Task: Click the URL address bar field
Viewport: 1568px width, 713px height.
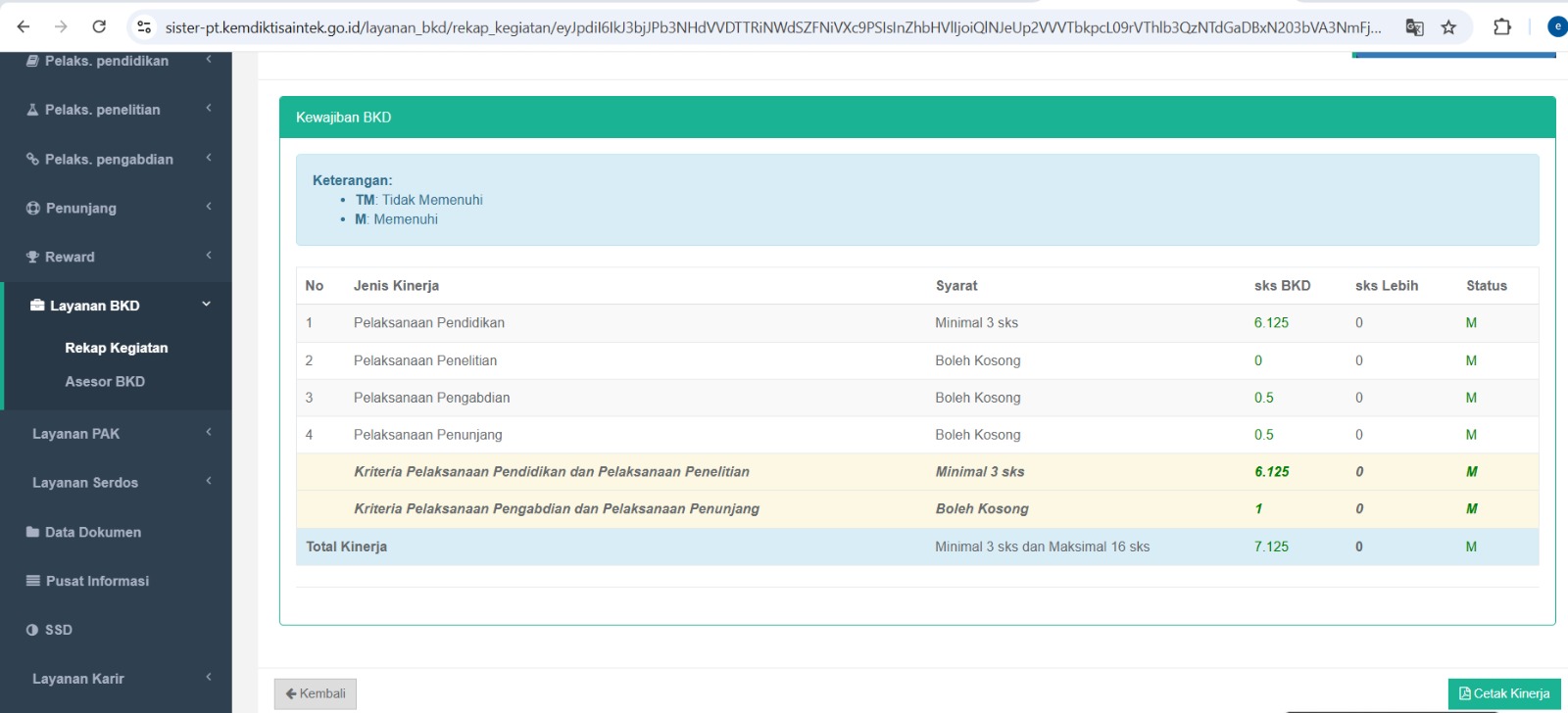Action: [774, 27]
